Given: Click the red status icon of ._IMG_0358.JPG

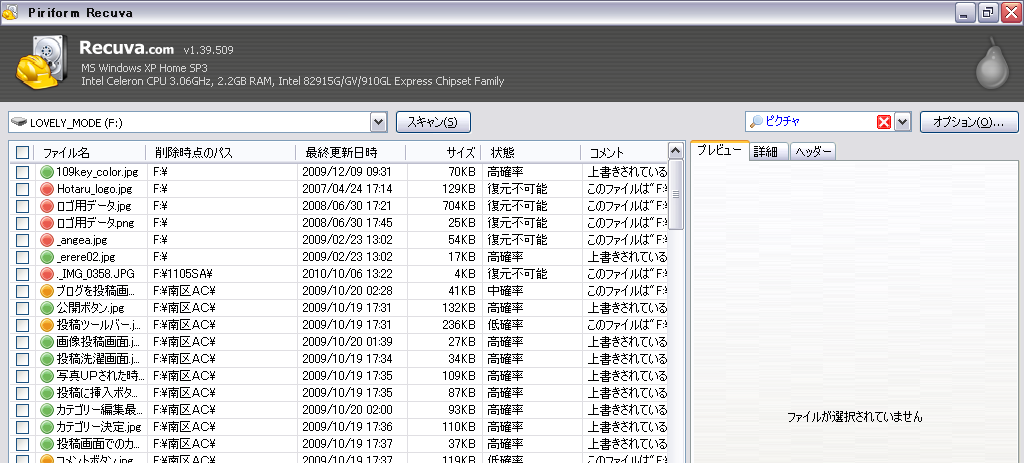Looking at the screenshot, I should coord(46,274).
